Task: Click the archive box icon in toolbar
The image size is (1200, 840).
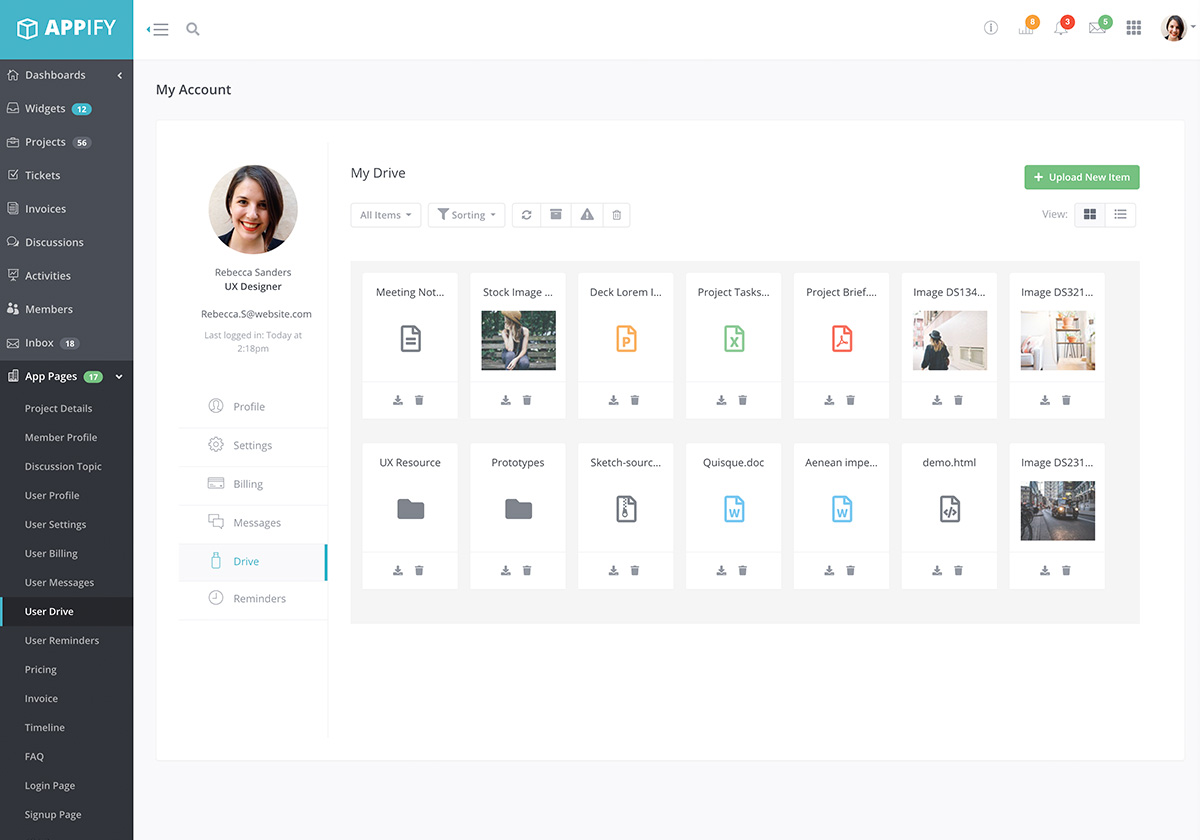Action: point(556,215)
